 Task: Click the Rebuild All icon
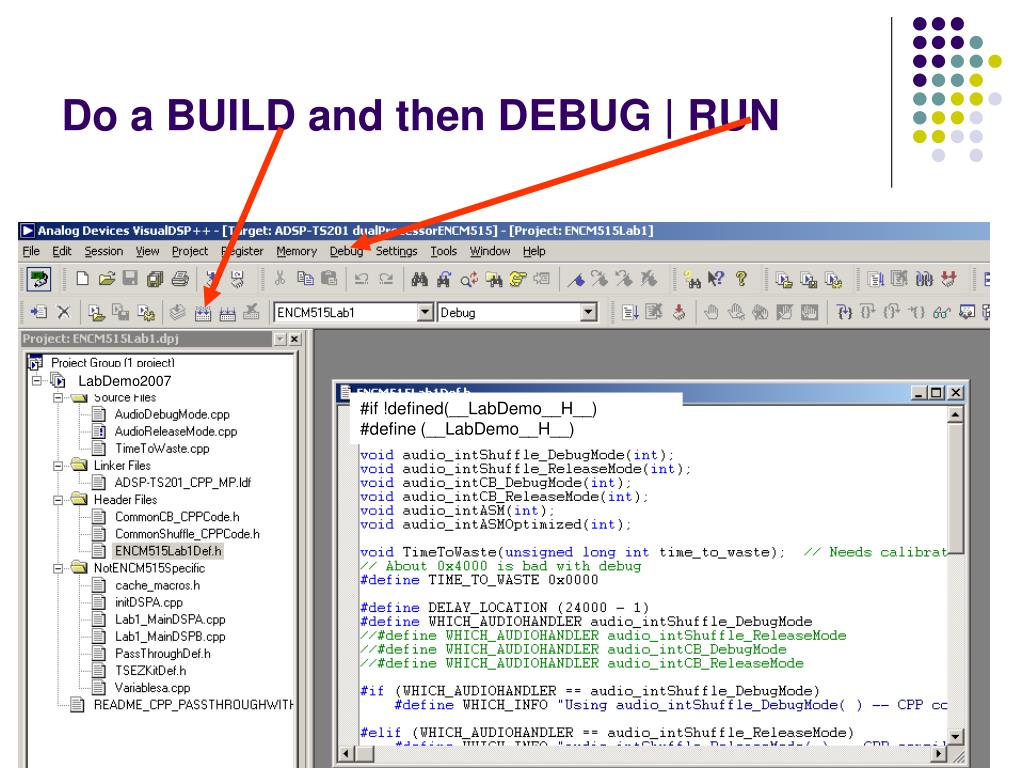click(x=227, y=313)
